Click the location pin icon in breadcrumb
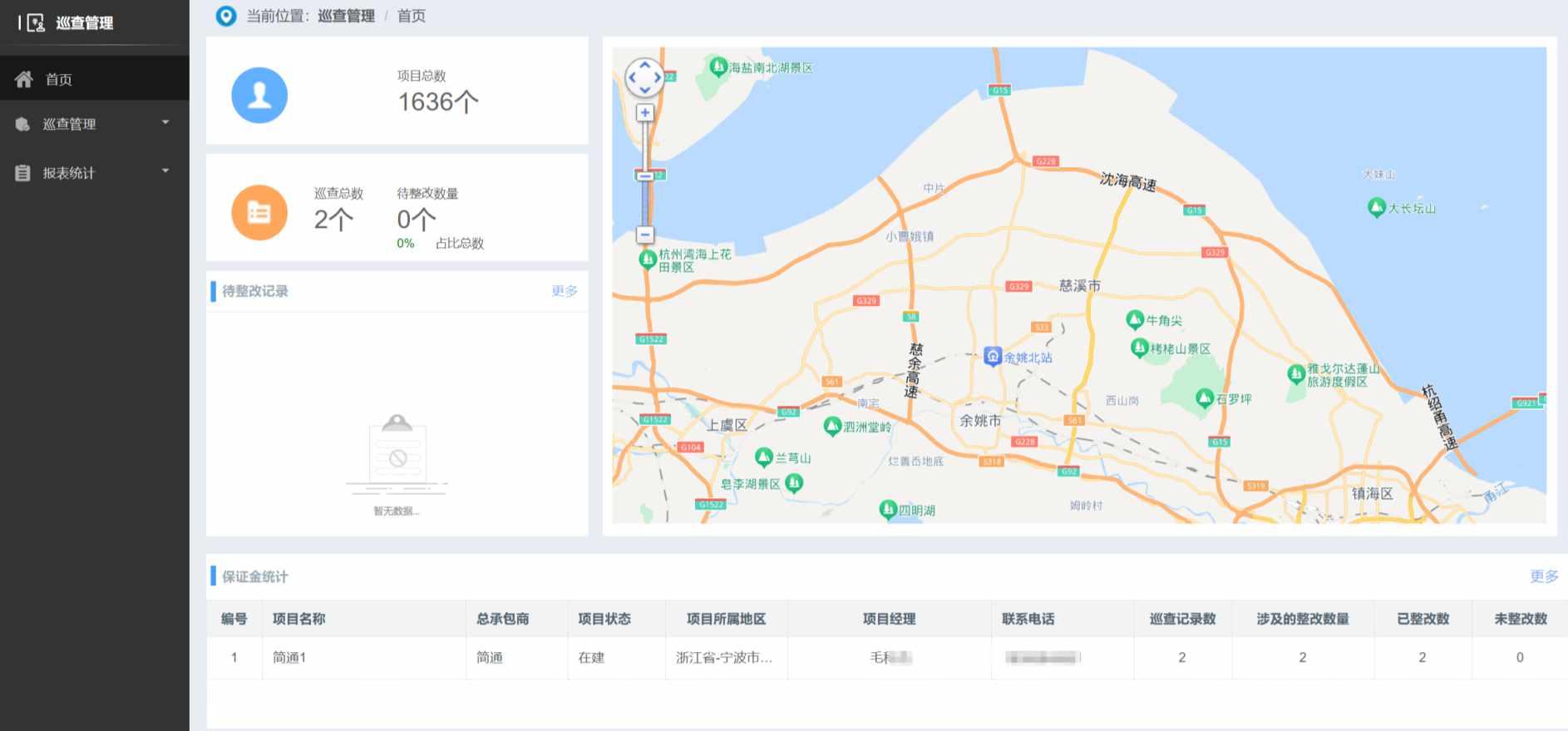Image resolution: width=1568 pixels, height=731 pixels. [x=226, y=16]
